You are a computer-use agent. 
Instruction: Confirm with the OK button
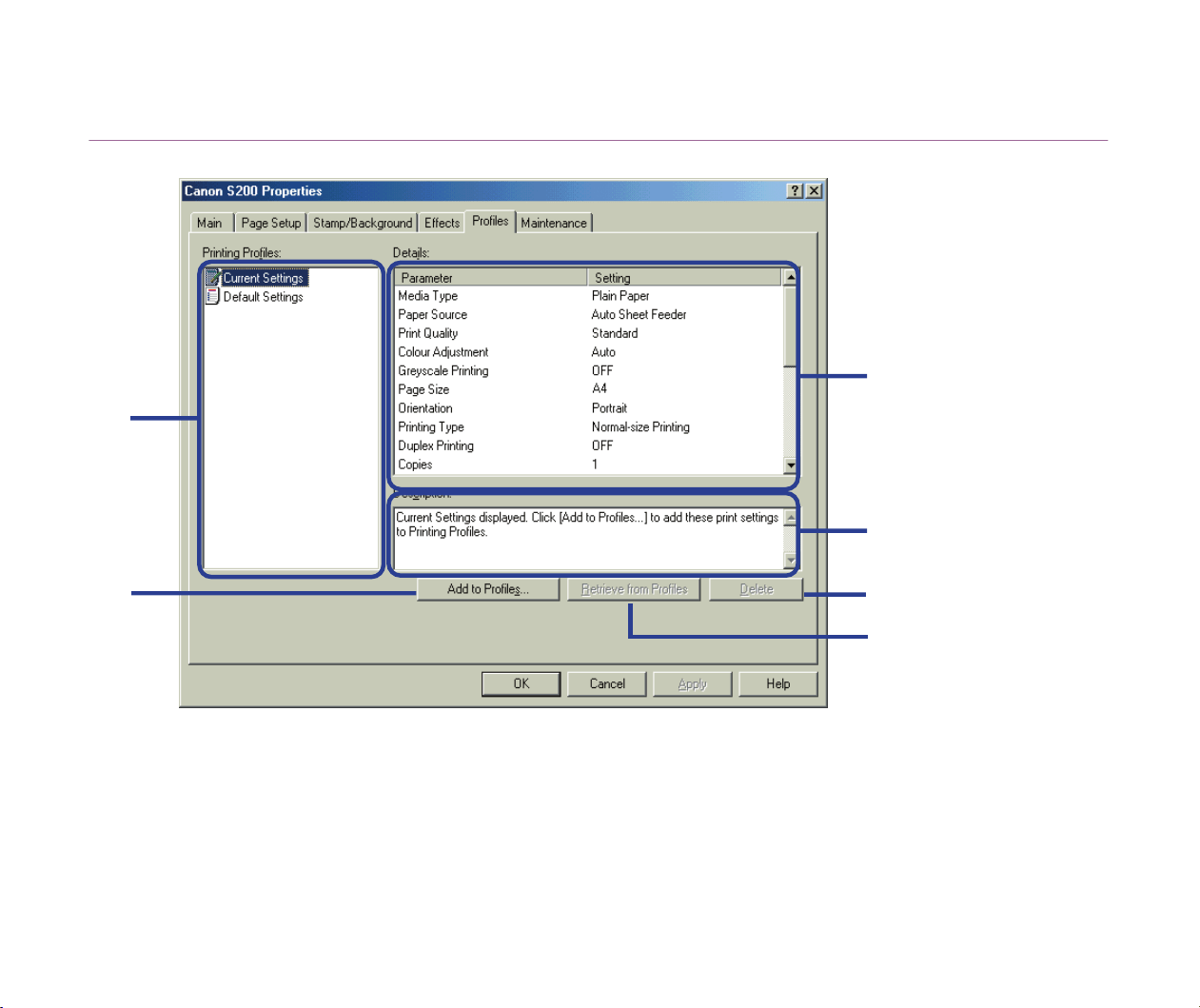click(521, 683)
